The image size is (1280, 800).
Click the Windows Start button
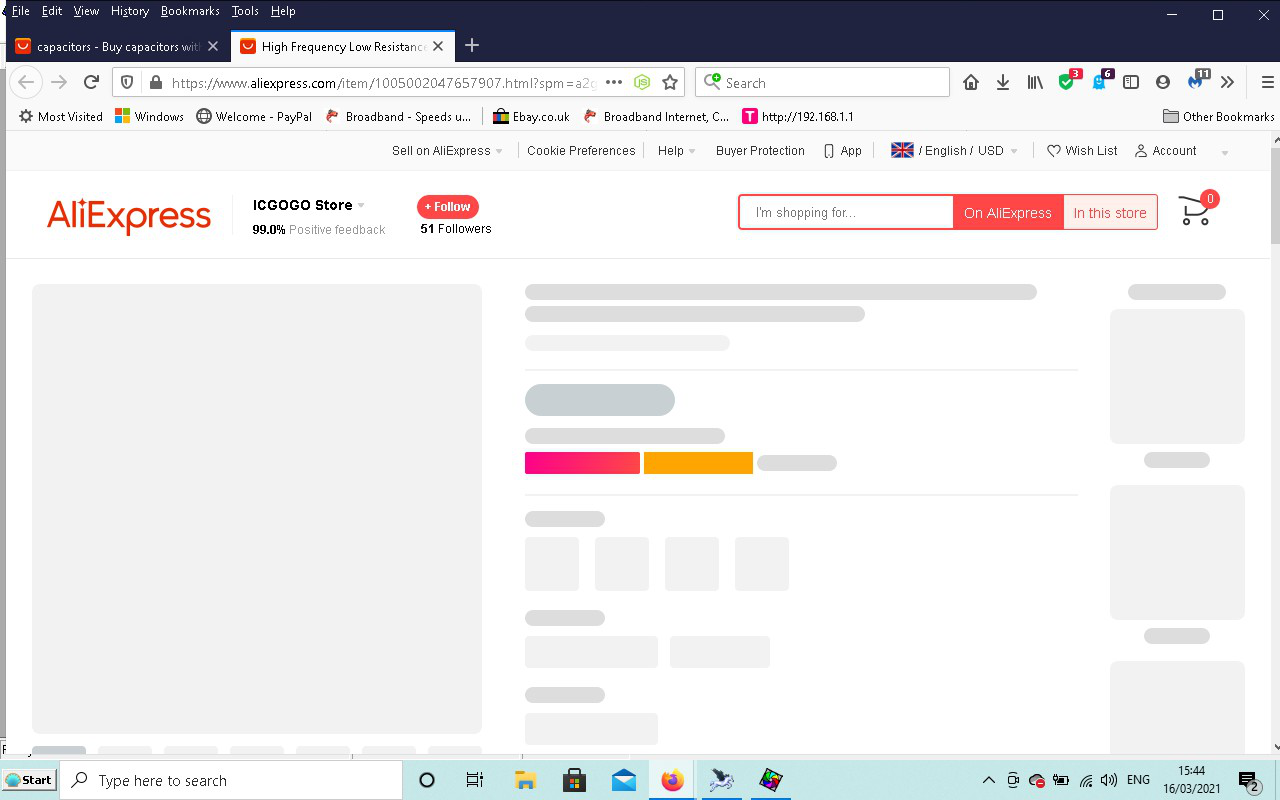(29, 780)
